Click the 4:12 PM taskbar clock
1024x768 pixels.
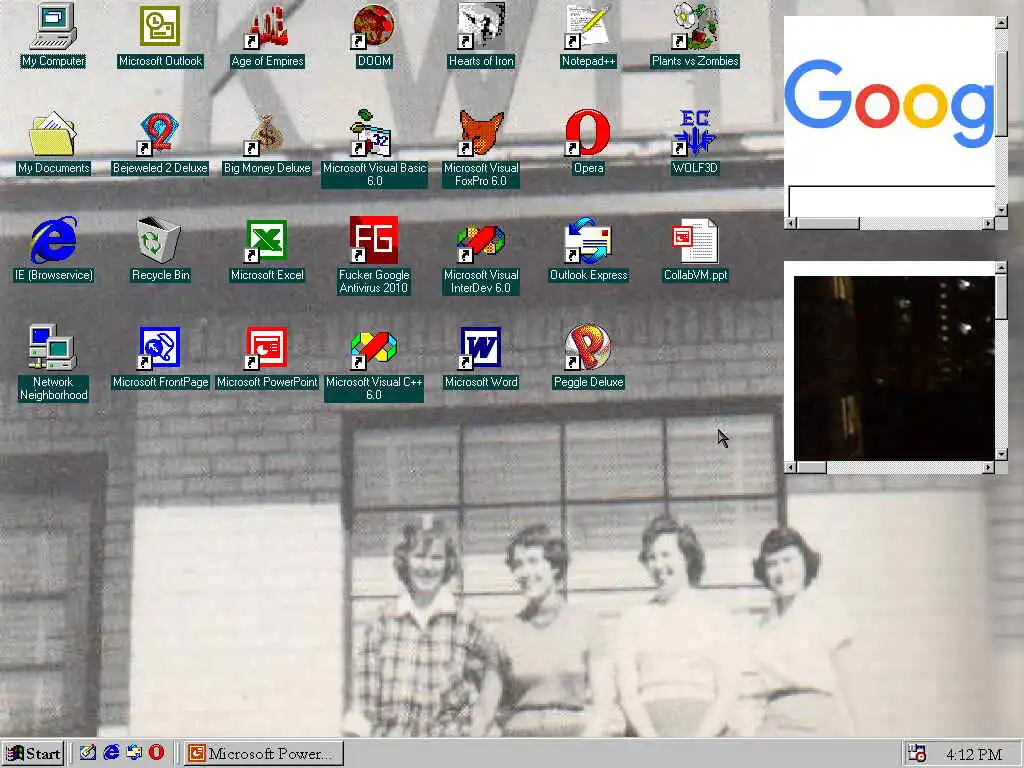click(x=974, y=754)
